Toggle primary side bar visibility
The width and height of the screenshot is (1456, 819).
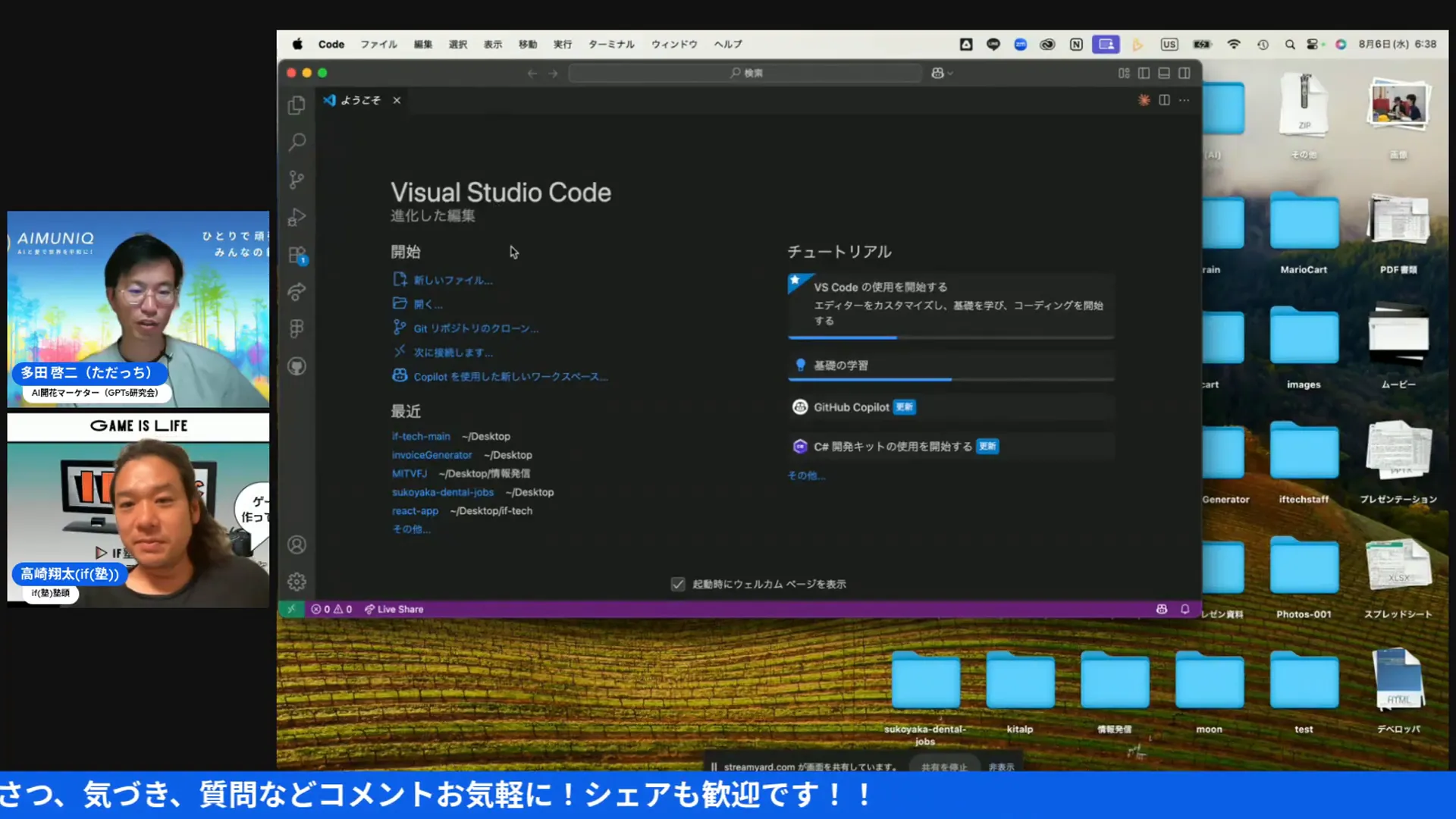click(x=1144, y=73)
